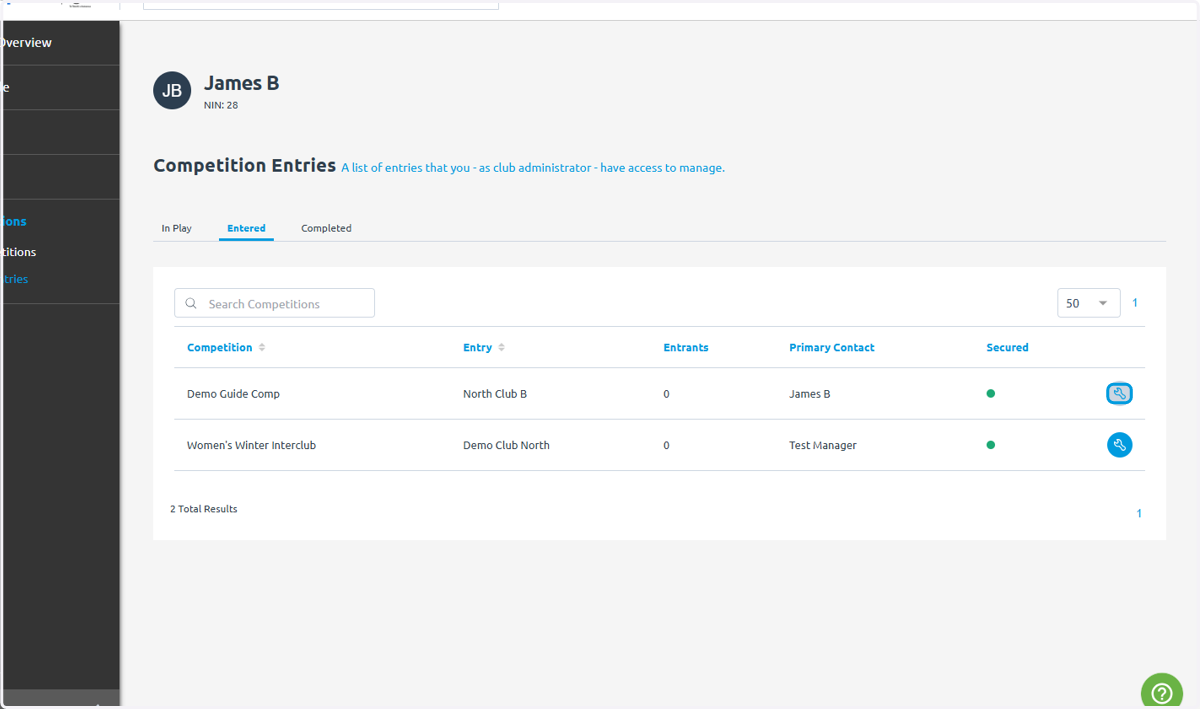Image resolution: width=1200 pixels, height=709 pixels.
Task: Click the Women's Winter Interclub competition name
Action: pos(251,445)
